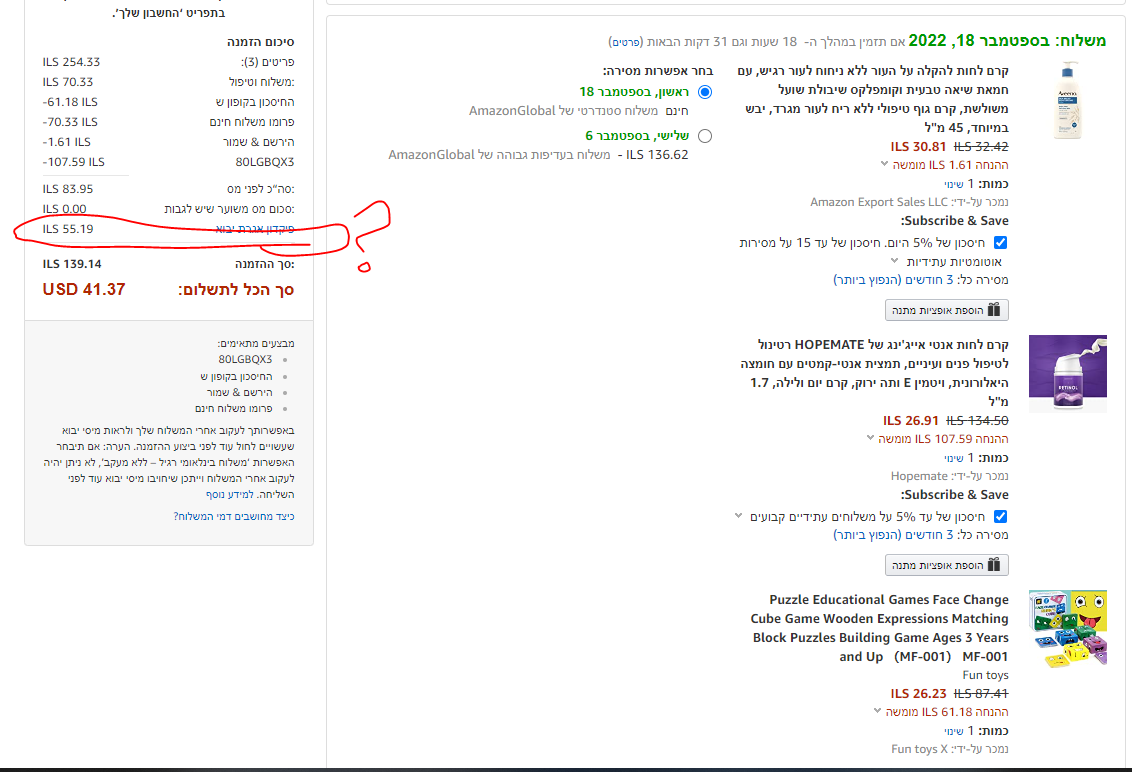Select the priority September 6 delivery option
The image size is (1132, 772).
(705, 136)
